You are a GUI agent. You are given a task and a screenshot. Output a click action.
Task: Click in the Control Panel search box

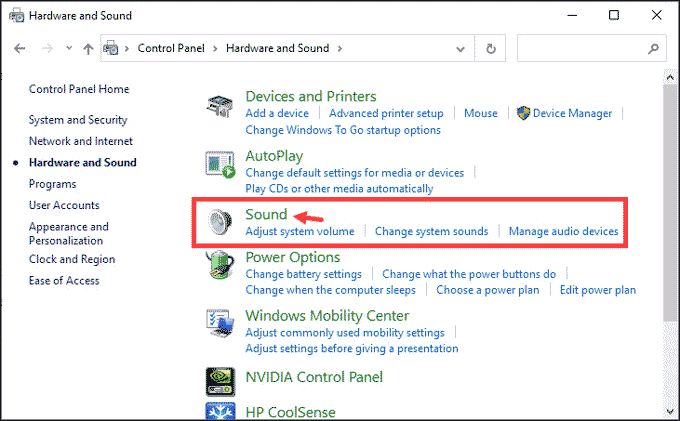[x=592, y=49]
